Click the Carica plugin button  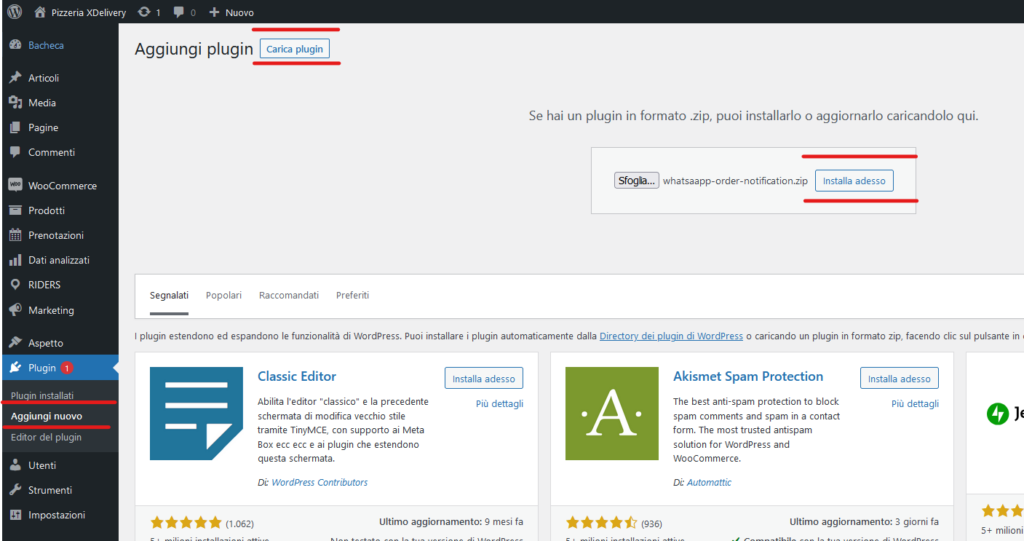pyautogui.click(x=295, y=49)
